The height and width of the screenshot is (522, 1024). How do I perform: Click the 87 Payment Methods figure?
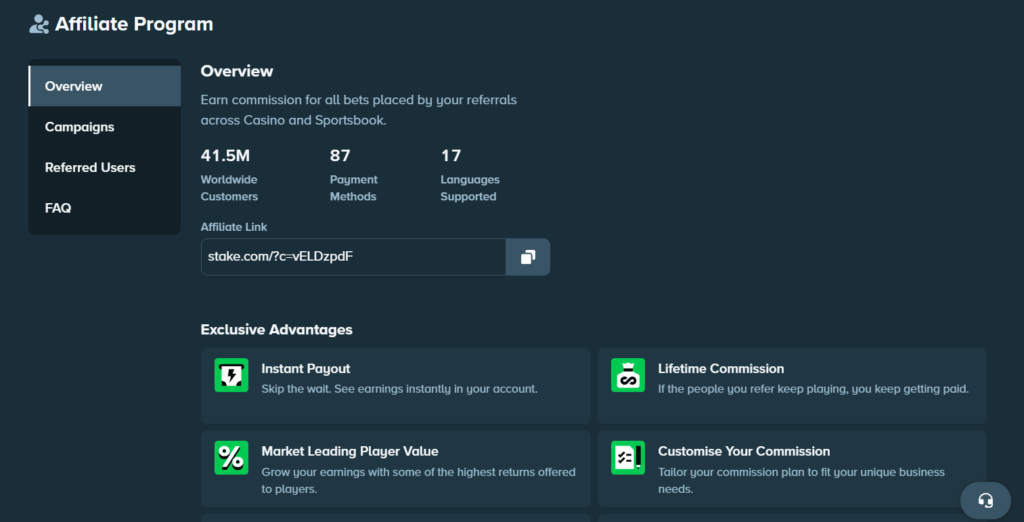click(340, 155)
